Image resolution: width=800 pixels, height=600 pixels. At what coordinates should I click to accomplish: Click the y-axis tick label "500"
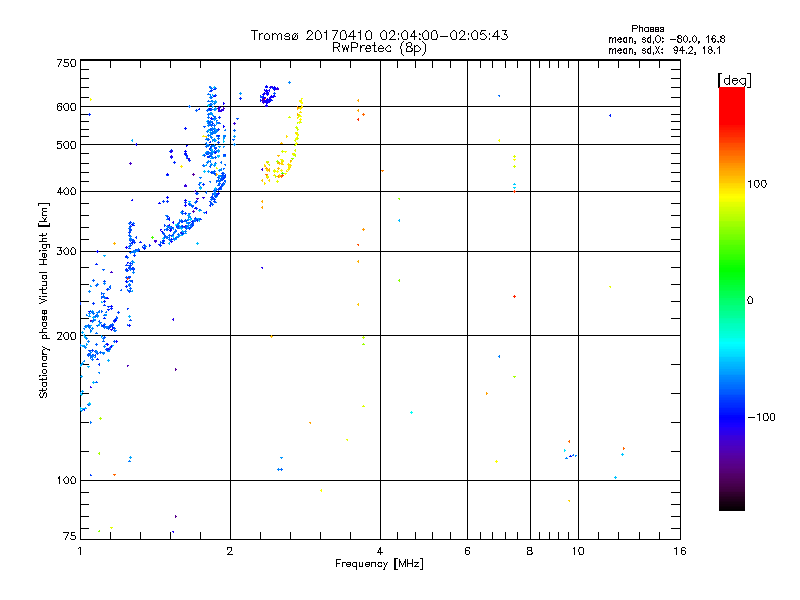click(66, 145)
